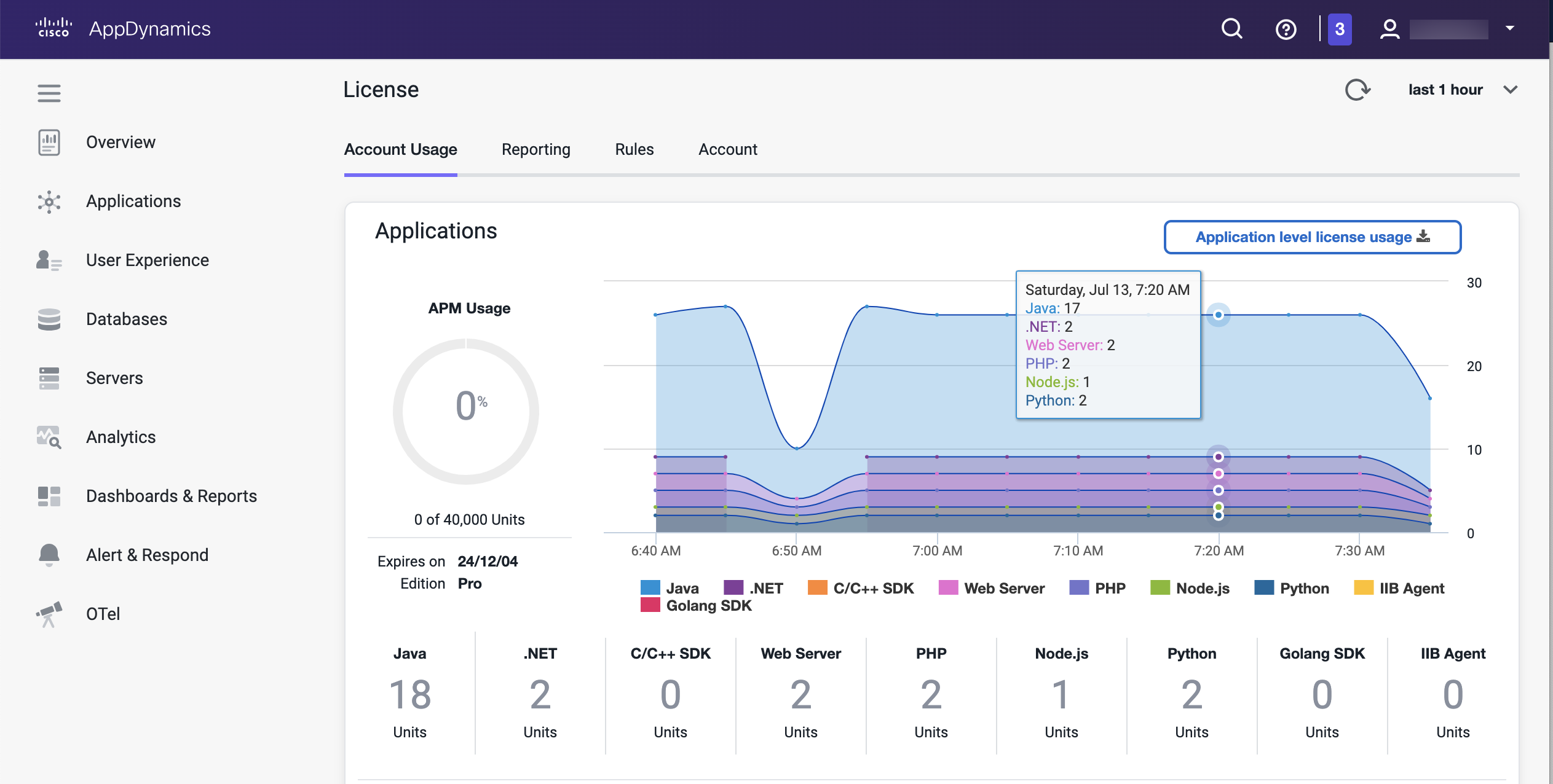Click the Java 18 Units tile
Screen dimensions: 1553x784
tap(410, 693)
